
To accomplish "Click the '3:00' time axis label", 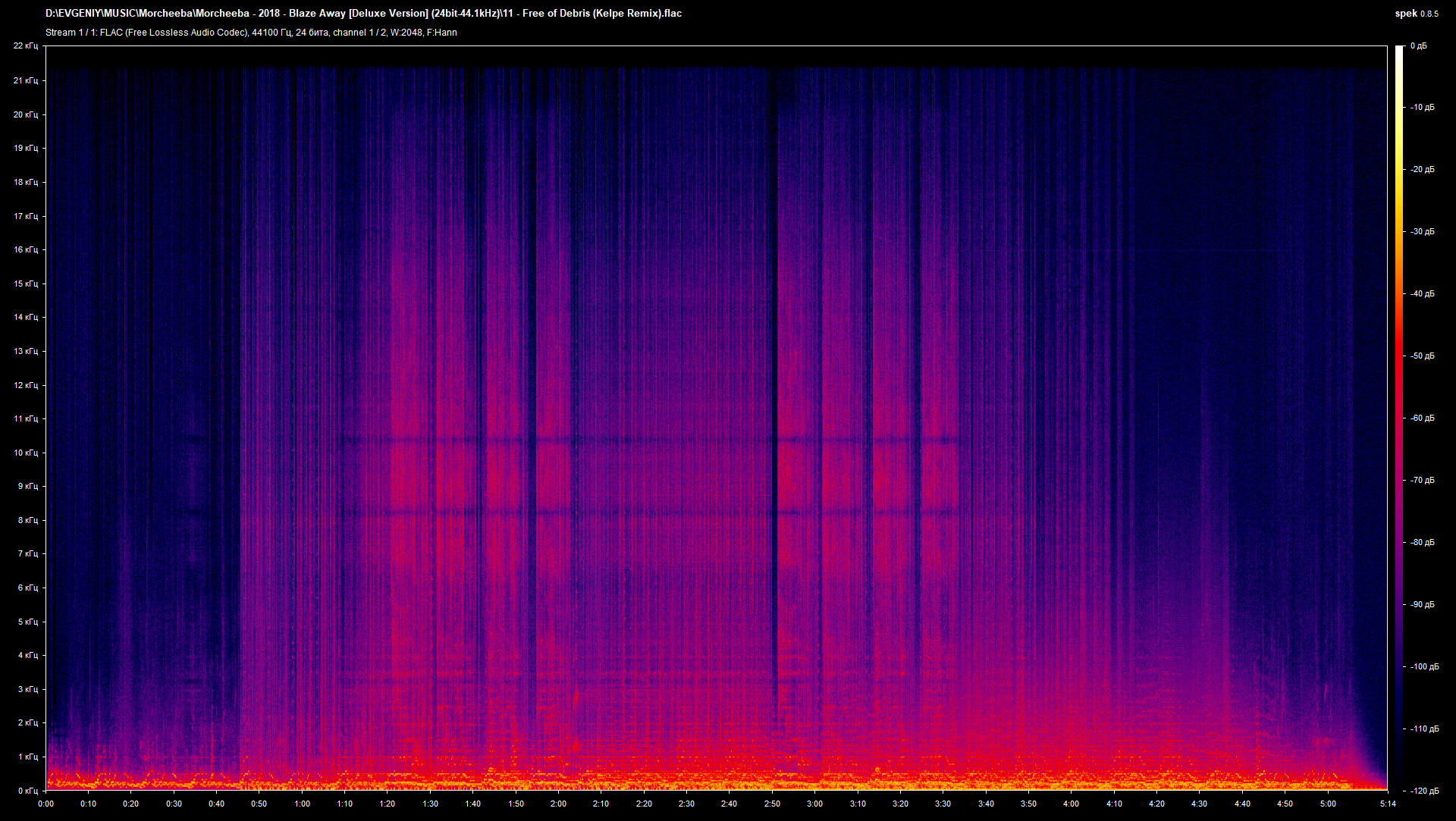I will coord(814,804).
